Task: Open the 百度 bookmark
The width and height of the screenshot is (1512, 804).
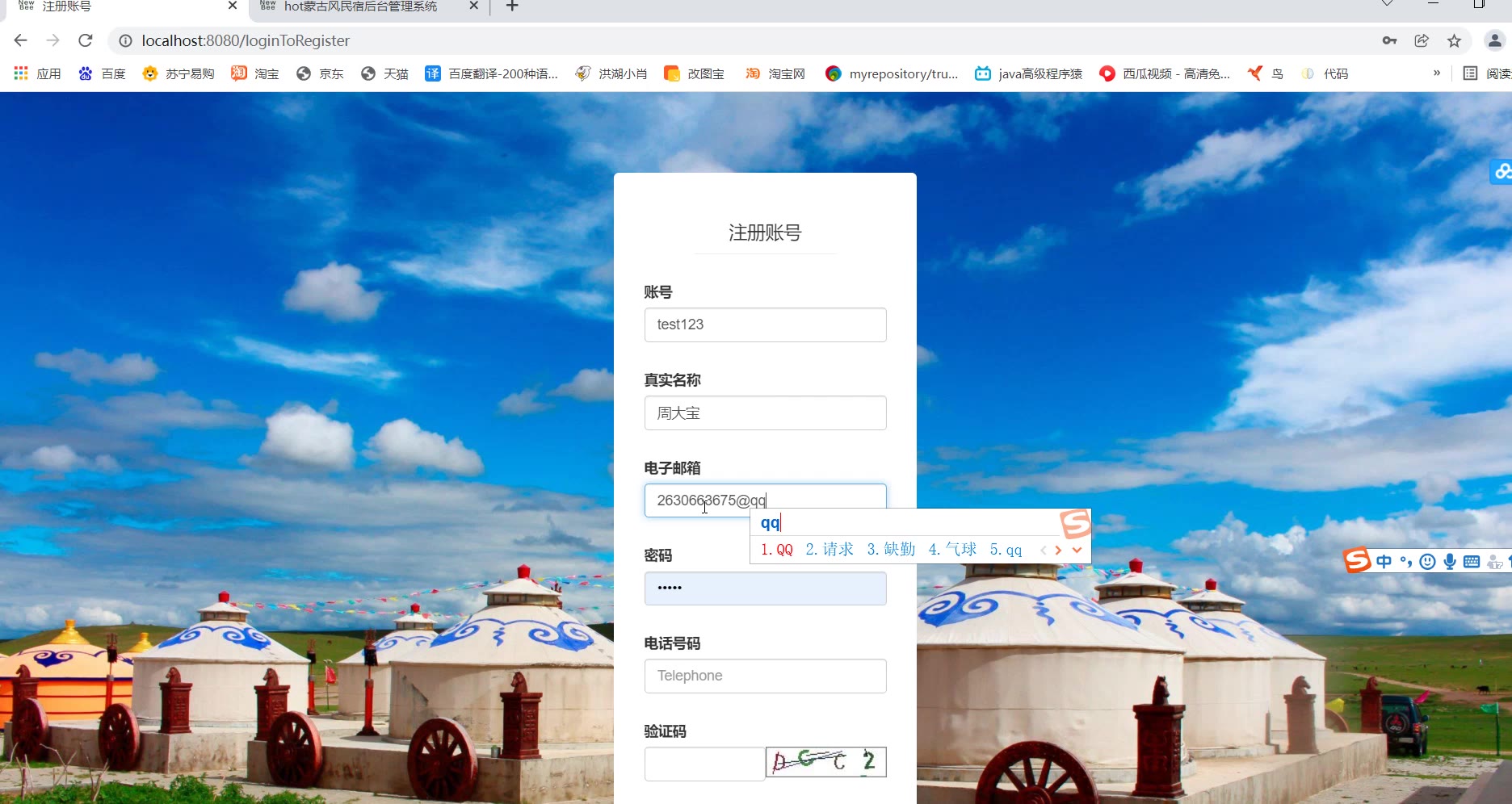Action: (x=102, y=73)
